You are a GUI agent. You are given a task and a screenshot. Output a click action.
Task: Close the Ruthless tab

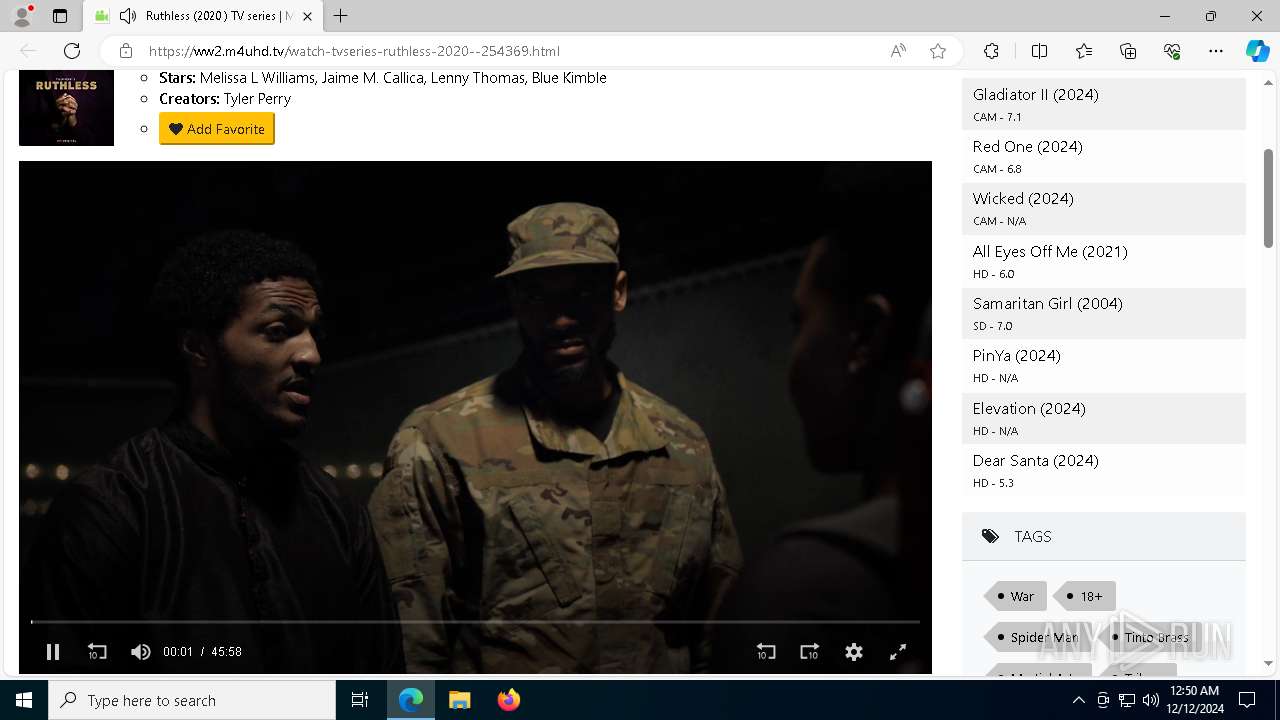[x=308, y=16]
